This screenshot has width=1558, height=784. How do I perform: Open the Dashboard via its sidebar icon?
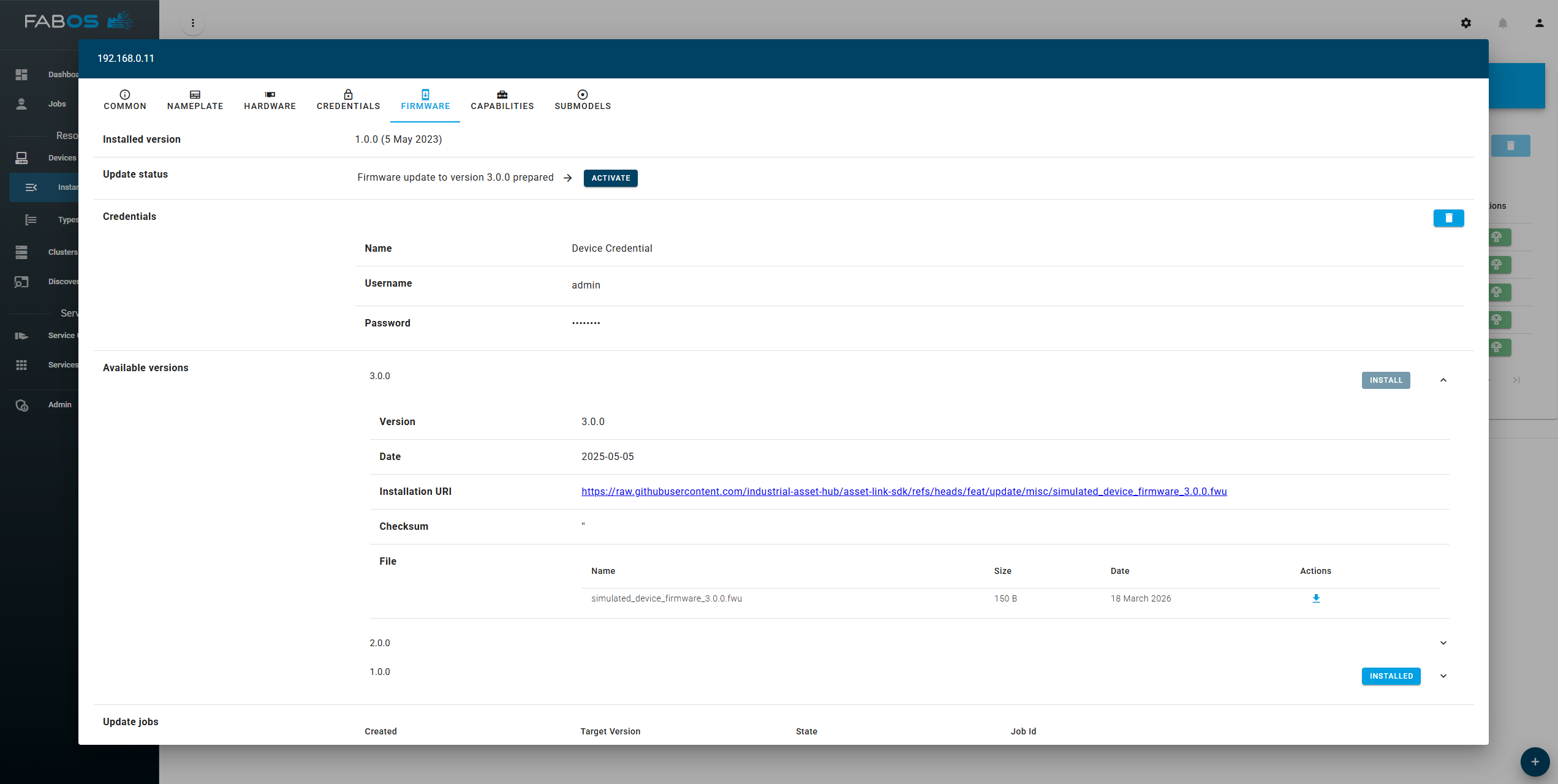(21, 74)
